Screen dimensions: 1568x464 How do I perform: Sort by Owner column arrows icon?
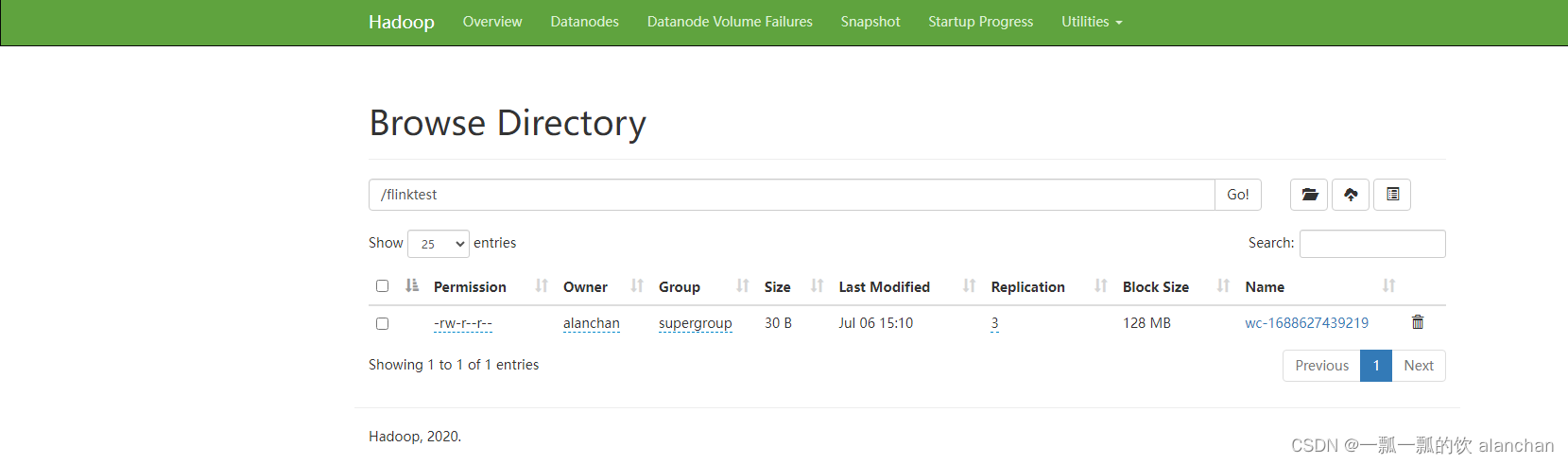[x=637, y=285]
